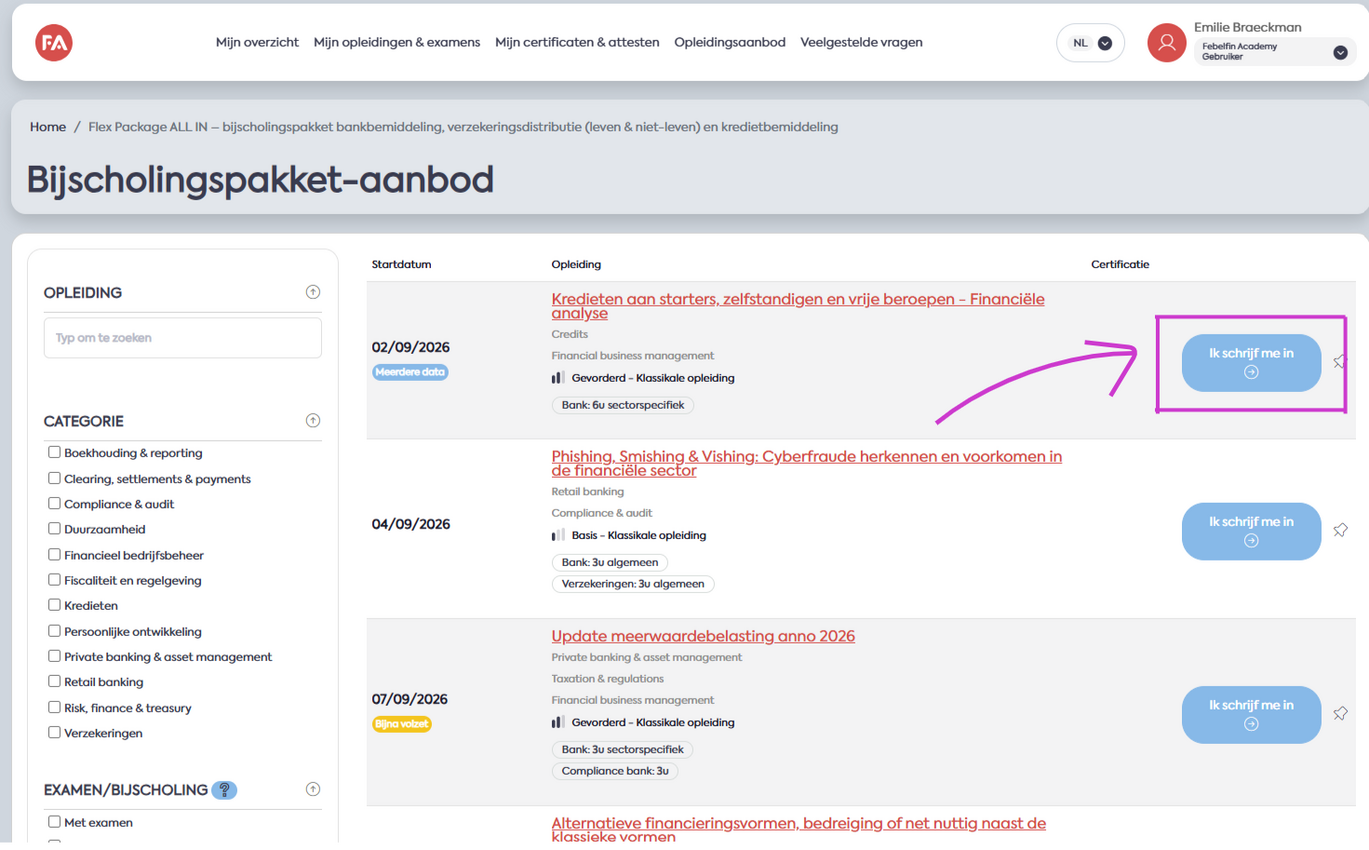Open the Update meerwaardebelasting anno 2026 link
Image resolution: width=1369 pixels, height=850 pixels.
pyautogui.click(x=703, y=636)
